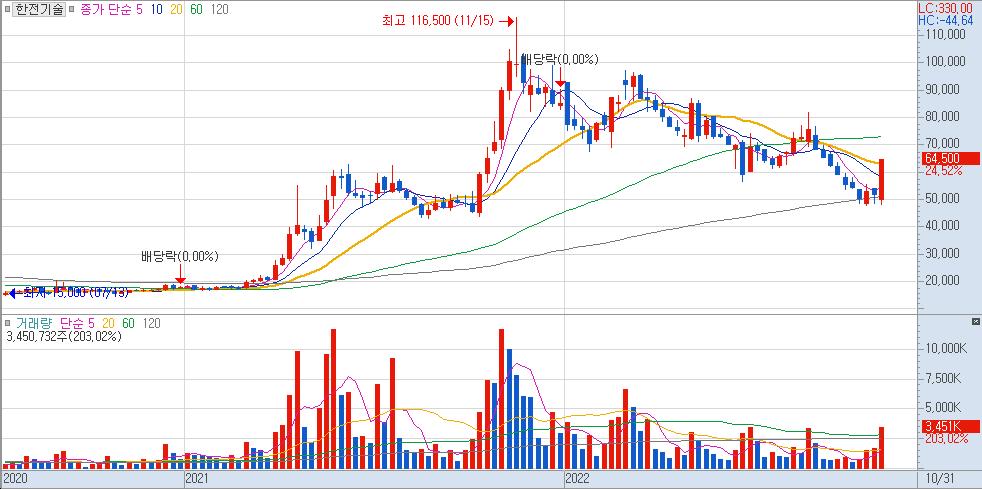Click the latest red candle on price chart
This screenshot has width=982, height=489.
[x=882, y=180]
